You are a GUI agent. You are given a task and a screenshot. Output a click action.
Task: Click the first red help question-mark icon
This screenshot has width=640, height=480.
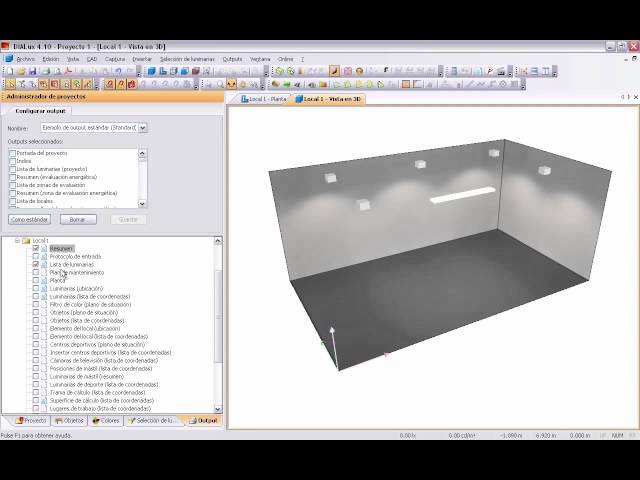coord(109,84)
